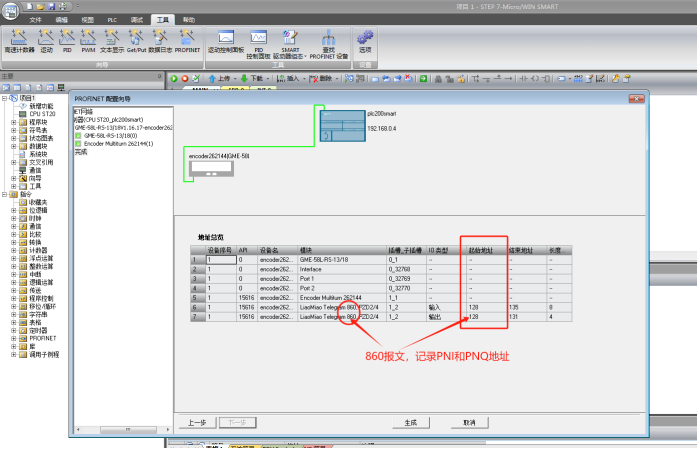Image resolution: width=697 pixels, height=449 pixels.
Task: Click the green Run PLC button
Action: (174, 79)
